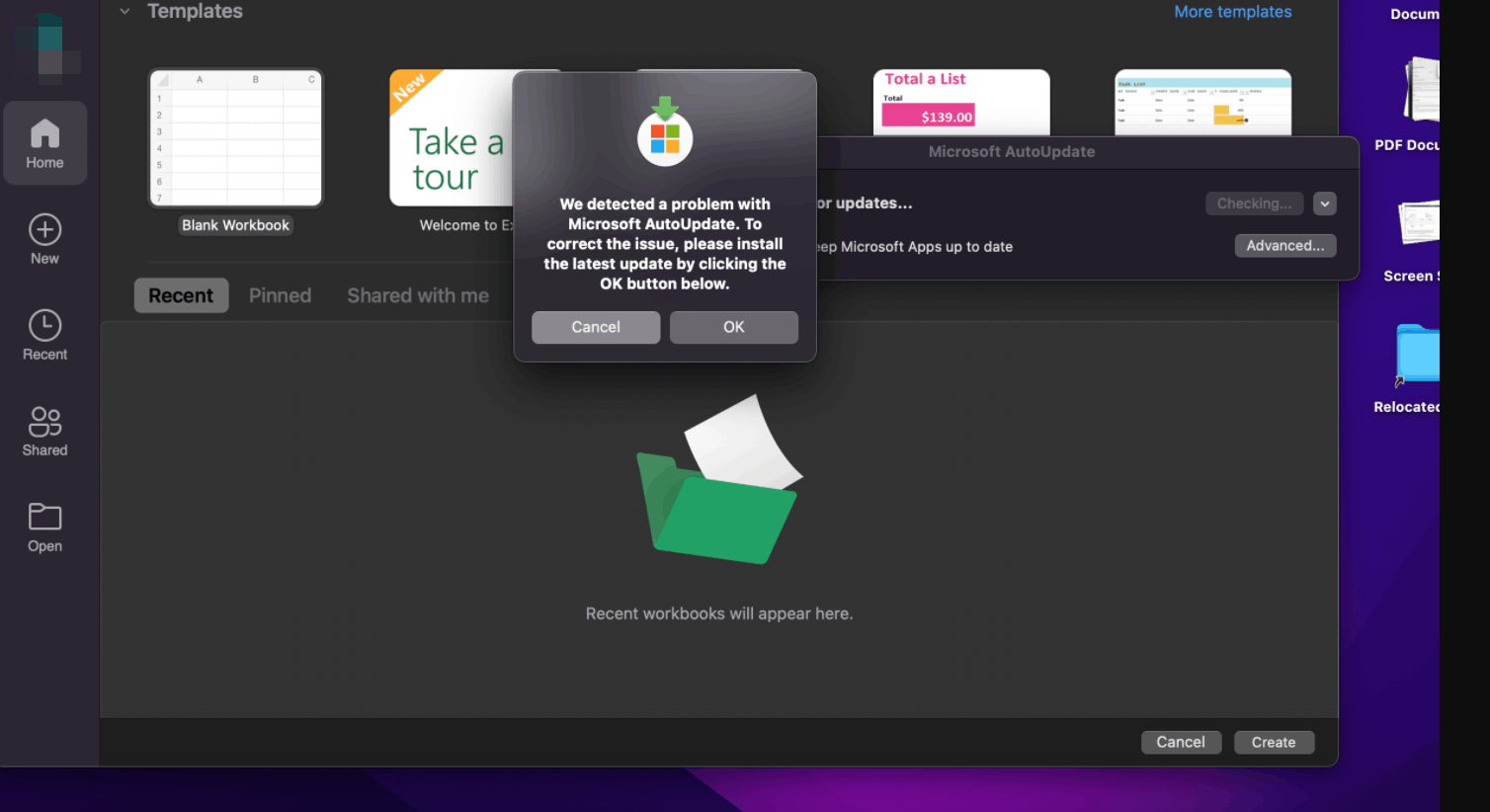1490x812 pixels.
Task: Click the Checking button in AutoUpdate window
Action: (x=1254, y=203)
